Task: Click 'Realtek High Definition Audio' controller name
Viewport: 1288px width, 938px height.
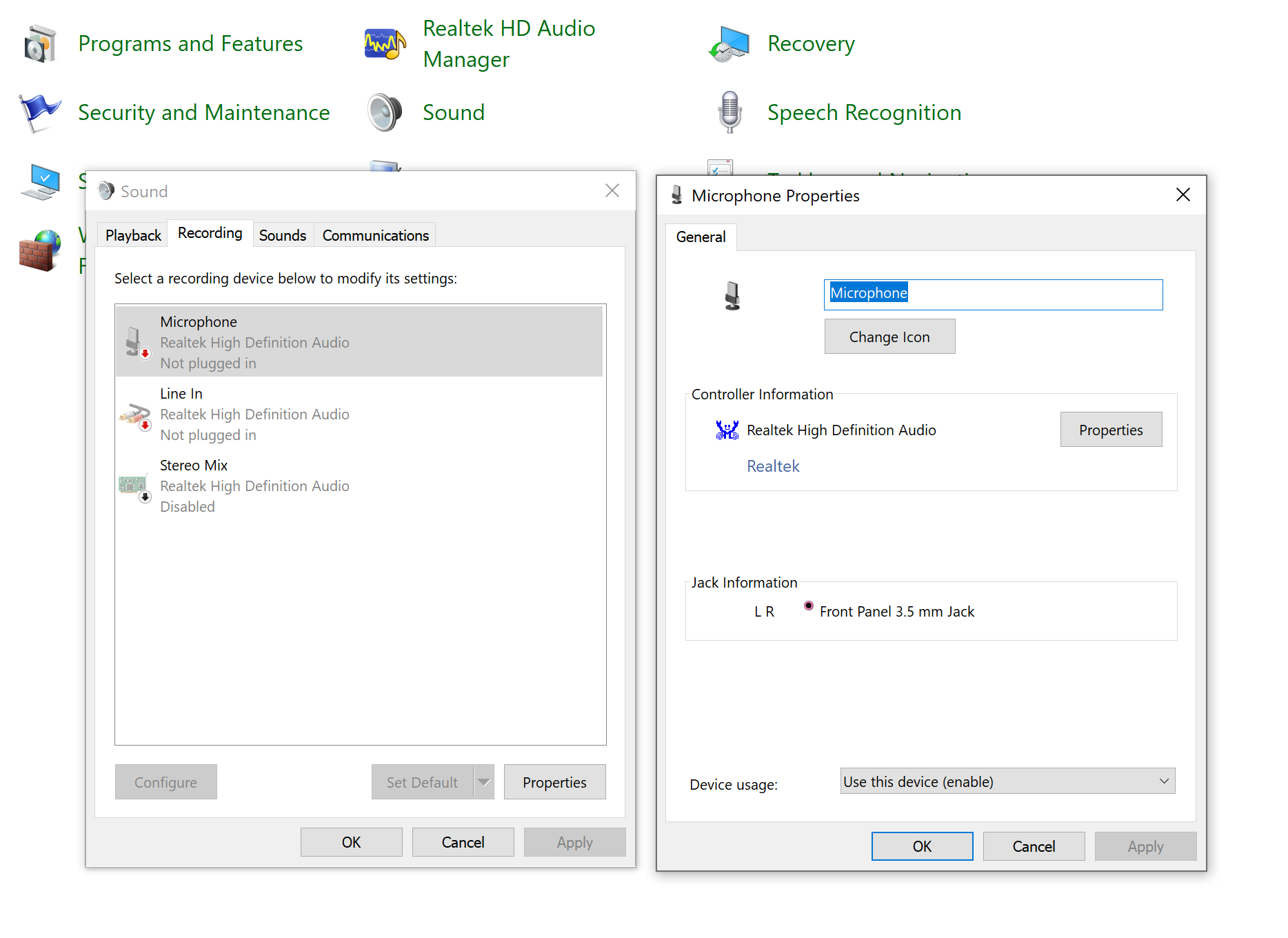Action: tap(841, 430)
